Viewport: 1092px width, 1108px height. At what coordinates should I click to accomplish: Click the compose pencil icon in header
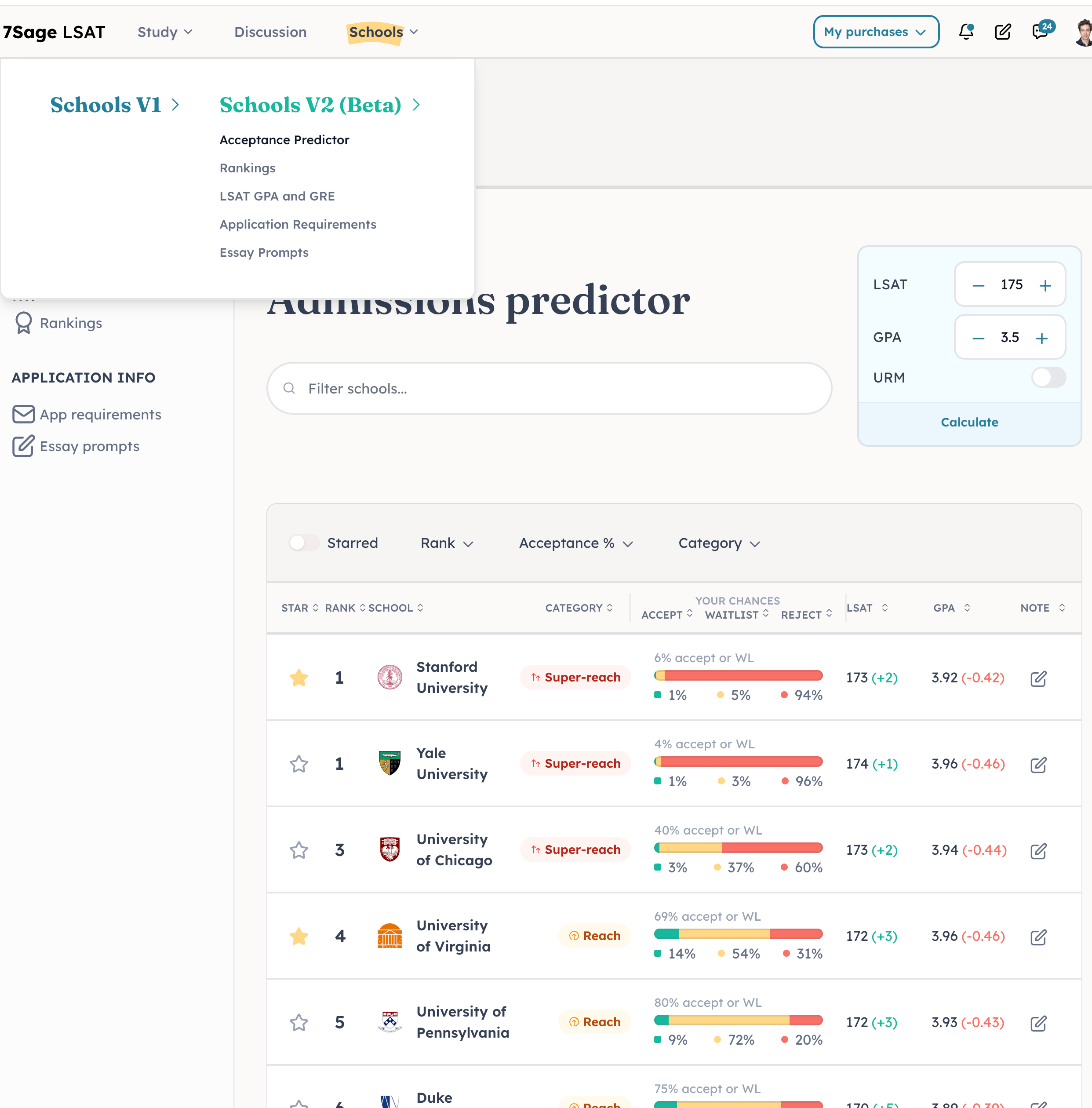pyautogui.click(x=1002, y=32)
